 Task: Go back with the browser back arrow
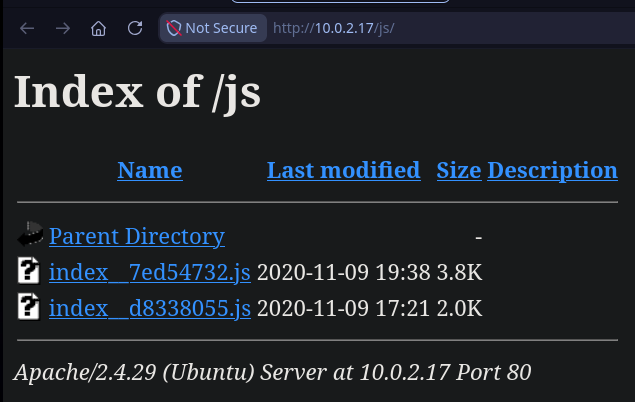tap(27, 28)
